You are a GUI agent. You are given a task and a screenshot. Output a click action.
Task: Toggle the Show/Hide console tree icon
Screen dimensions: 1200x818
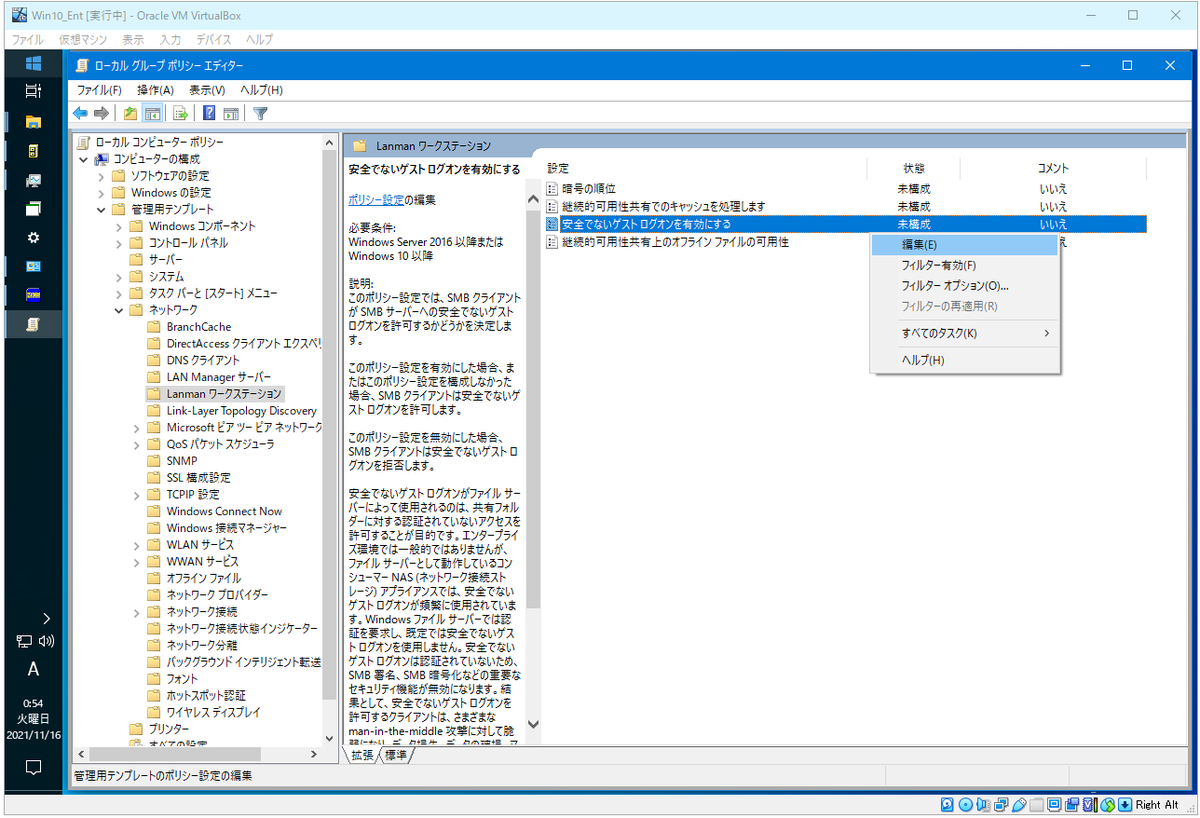(x=153, y=113)
